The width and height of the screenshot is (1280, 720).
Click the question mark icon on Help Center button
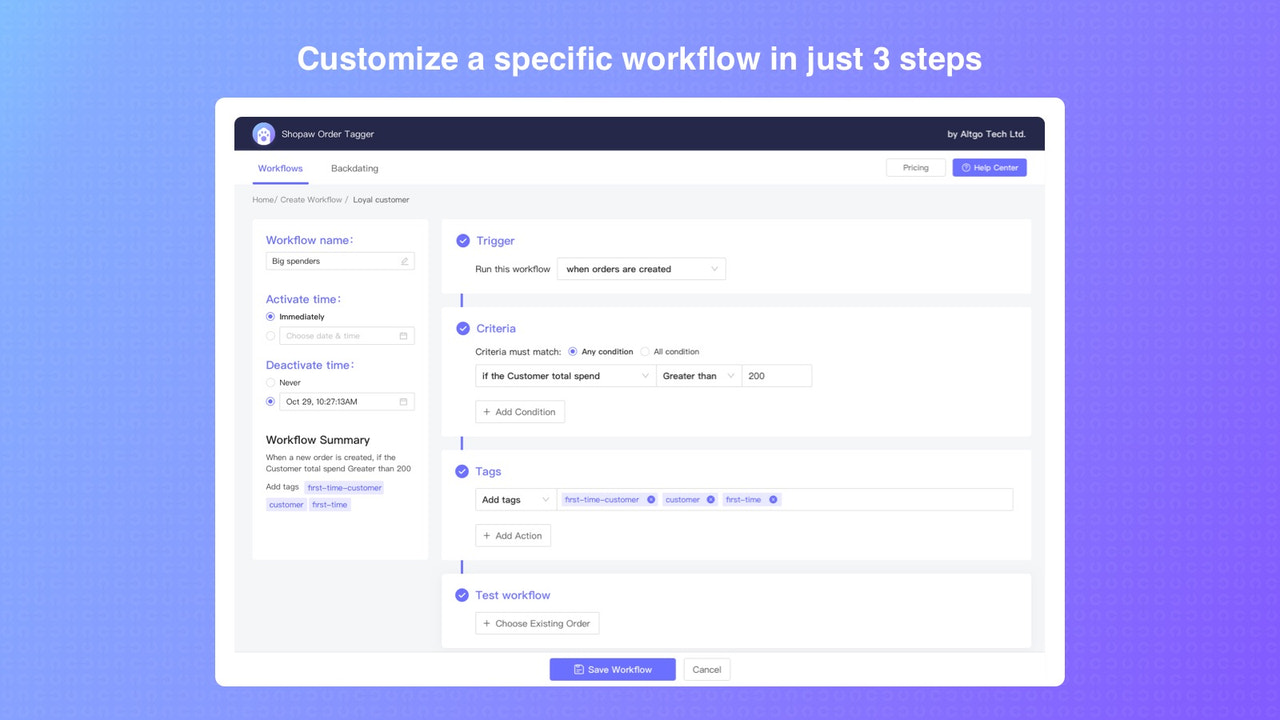coord(964,167)
